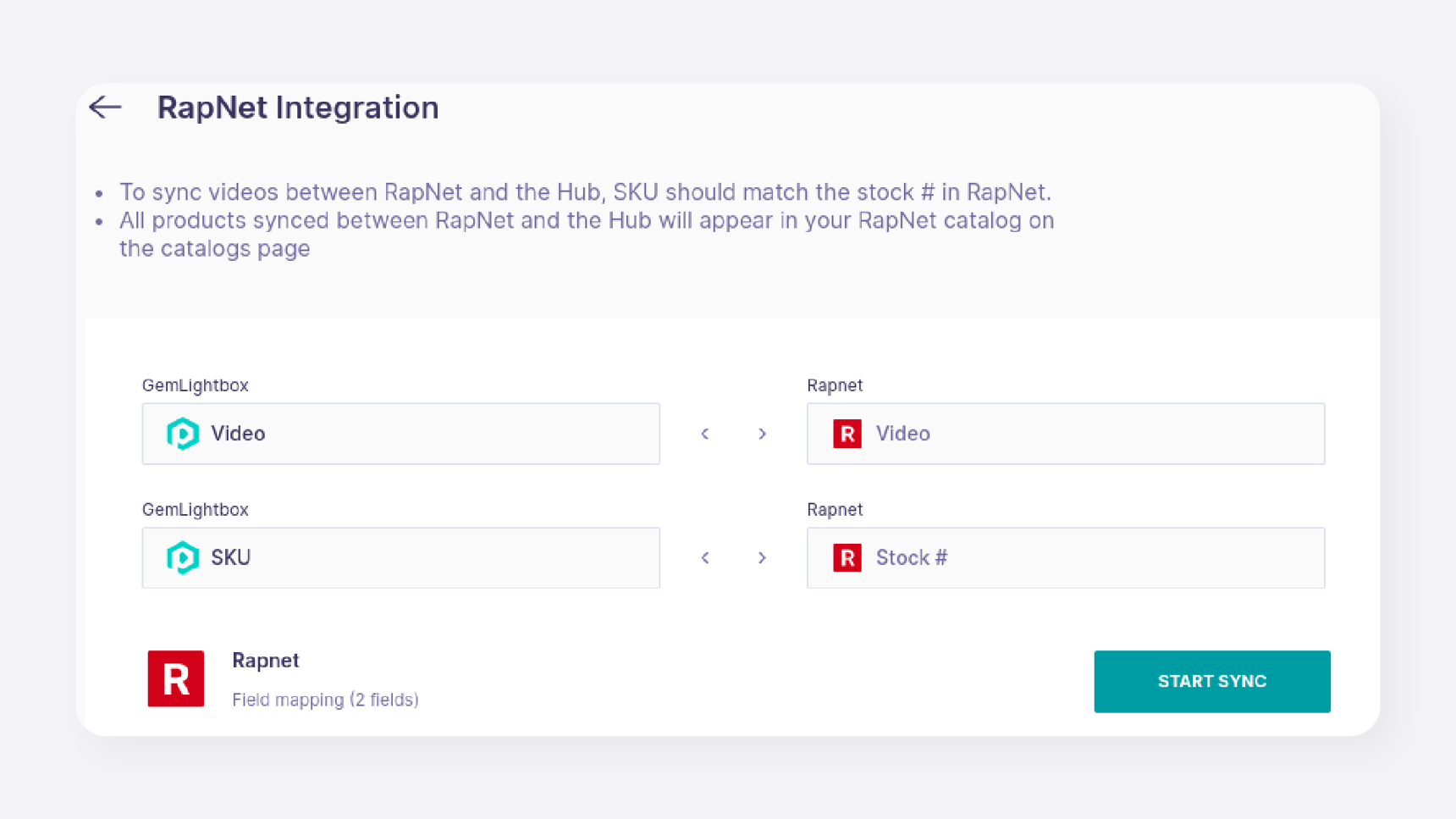Click the large RapNet logo near bottom left
This screenshot has height=819, width=1456.
pyautogui.click(x=176, y=678)
